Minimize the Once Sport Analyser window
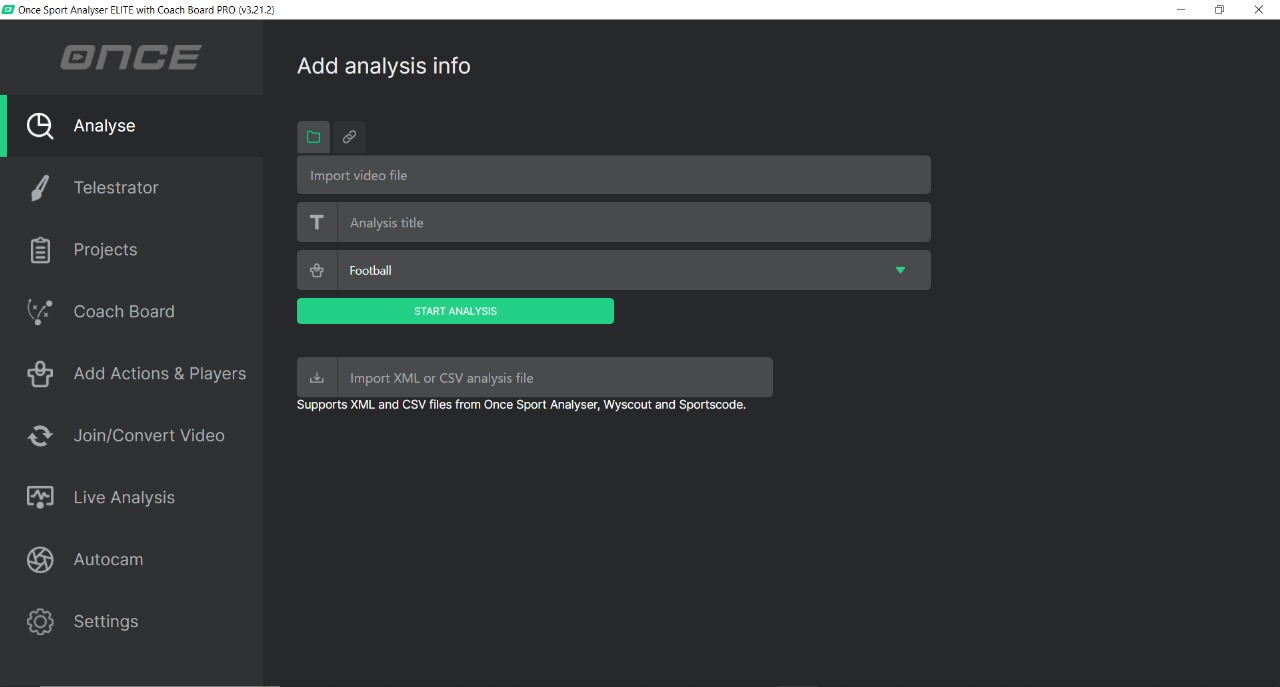The height and width of the screenshot is (687, 1280). coord(1182,9)
